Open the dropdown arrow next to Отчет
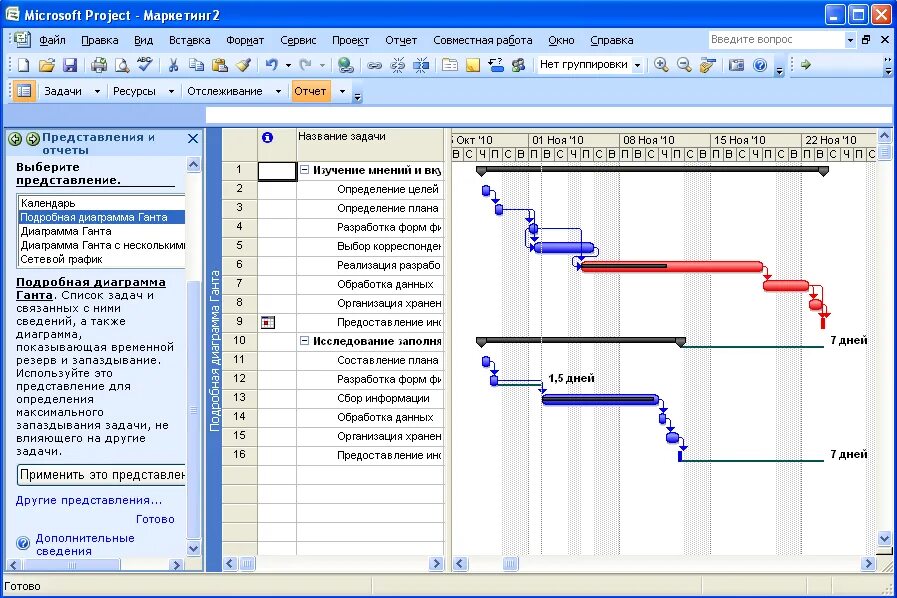The height and width of the screenshot is (598, 897). coord(342,92)
